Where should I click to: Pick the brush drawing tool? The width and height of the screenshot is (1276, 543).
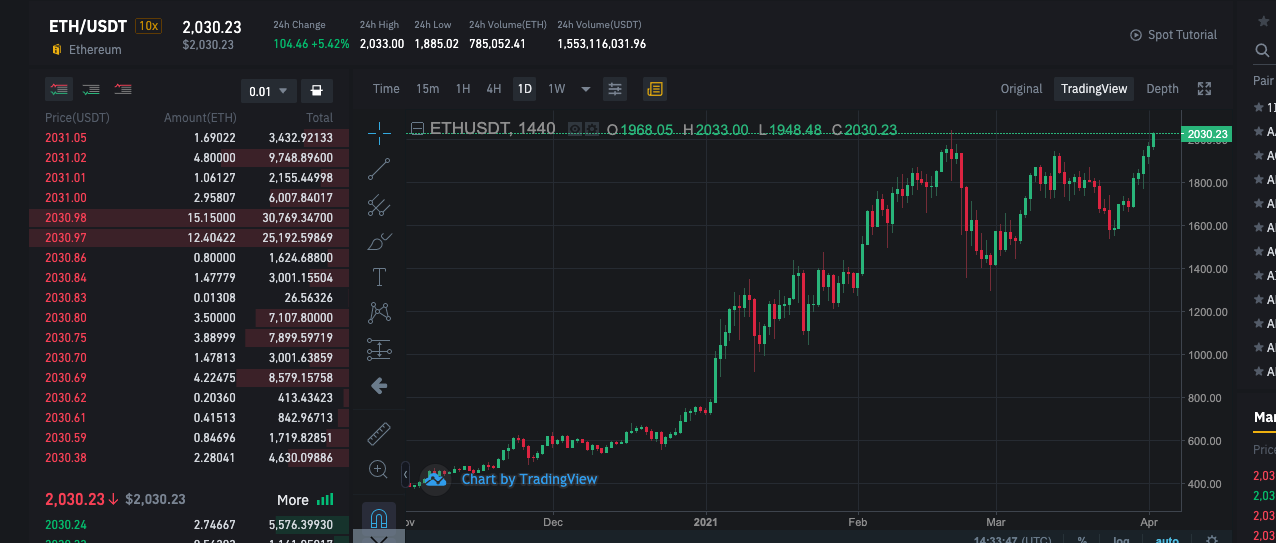pos(379,242)
